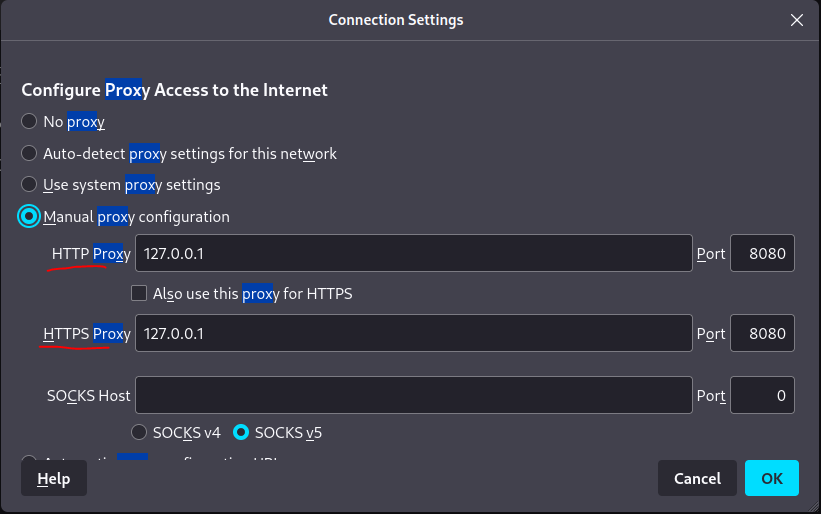Select the No proxy option

[x=29, y=121]
